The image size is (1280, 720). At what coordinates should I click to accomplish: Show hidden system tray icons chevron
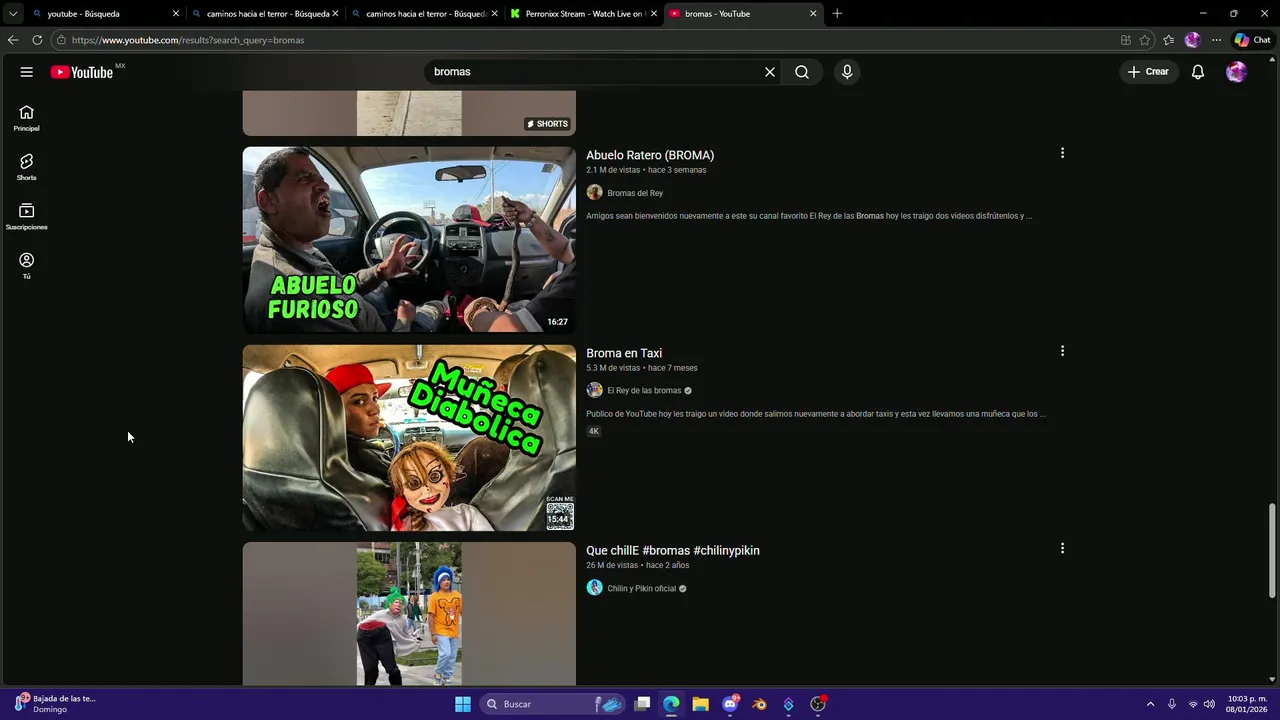click(1150, 704)
